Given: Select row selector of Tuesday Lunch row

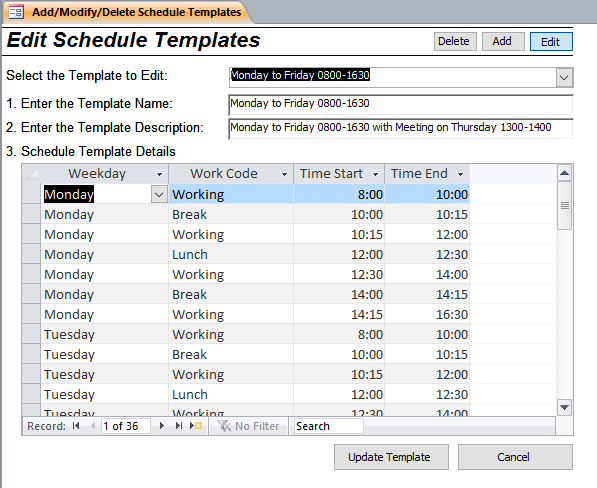Looking at the screenshot, I should click(x=31, y=395).
